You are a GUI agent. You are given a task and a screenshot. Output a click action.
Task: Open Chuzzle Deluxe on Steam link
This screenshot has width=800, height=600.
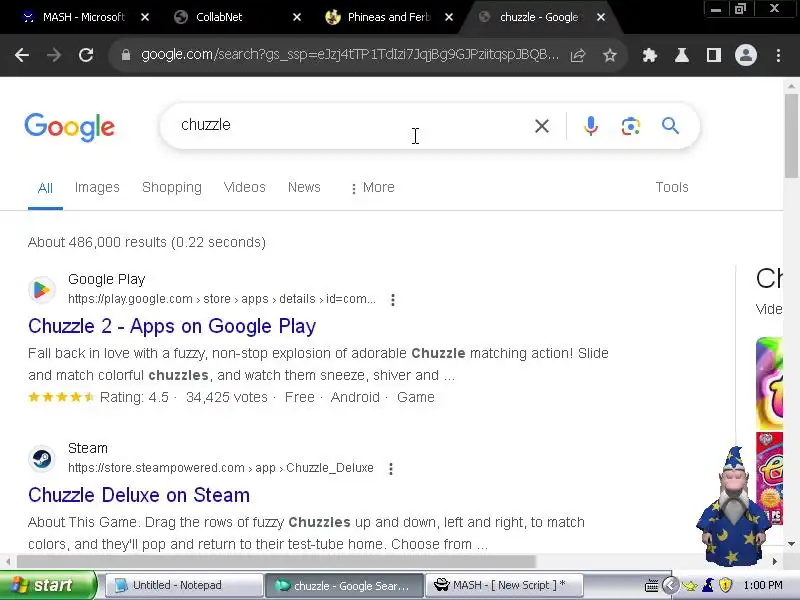139,495
